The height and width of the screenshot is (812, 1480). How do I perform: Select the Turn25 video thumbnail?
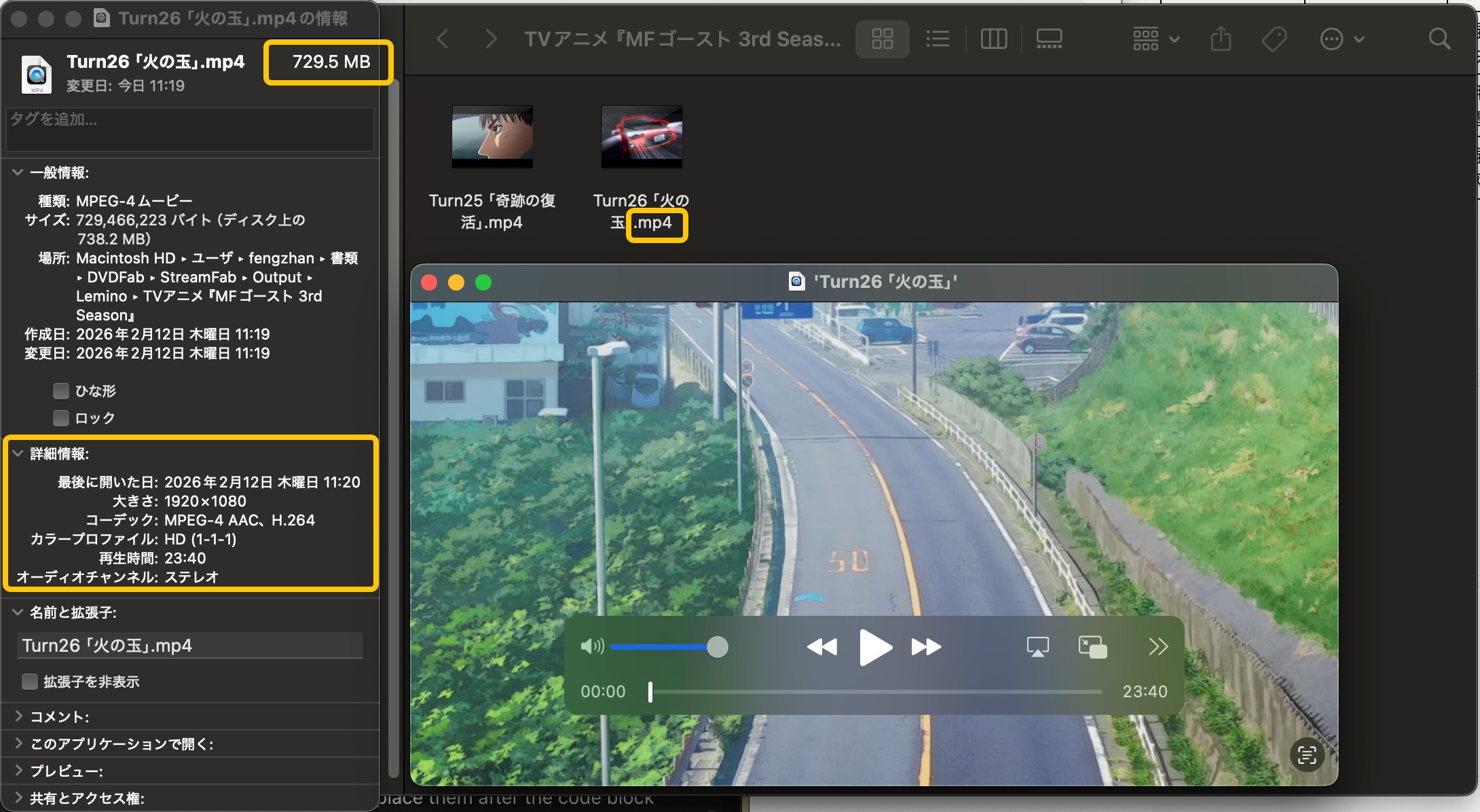pyautogui.click(x=492, y=136)
